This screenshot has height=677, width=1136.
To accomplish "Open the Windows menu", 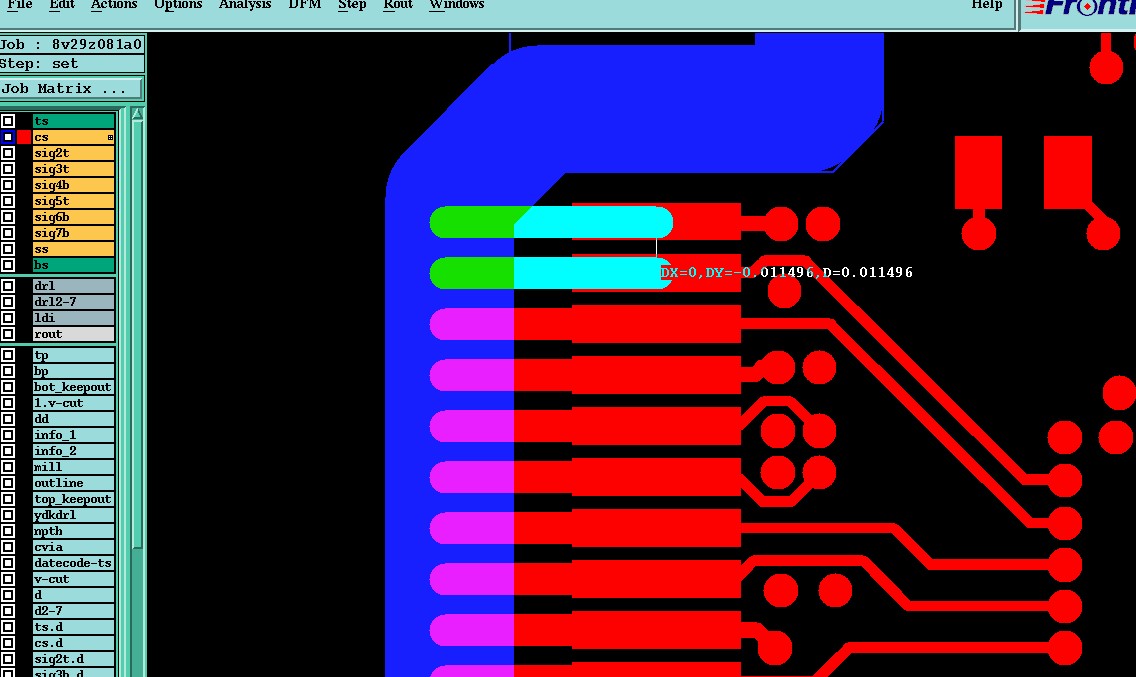I will click(456, 4).
